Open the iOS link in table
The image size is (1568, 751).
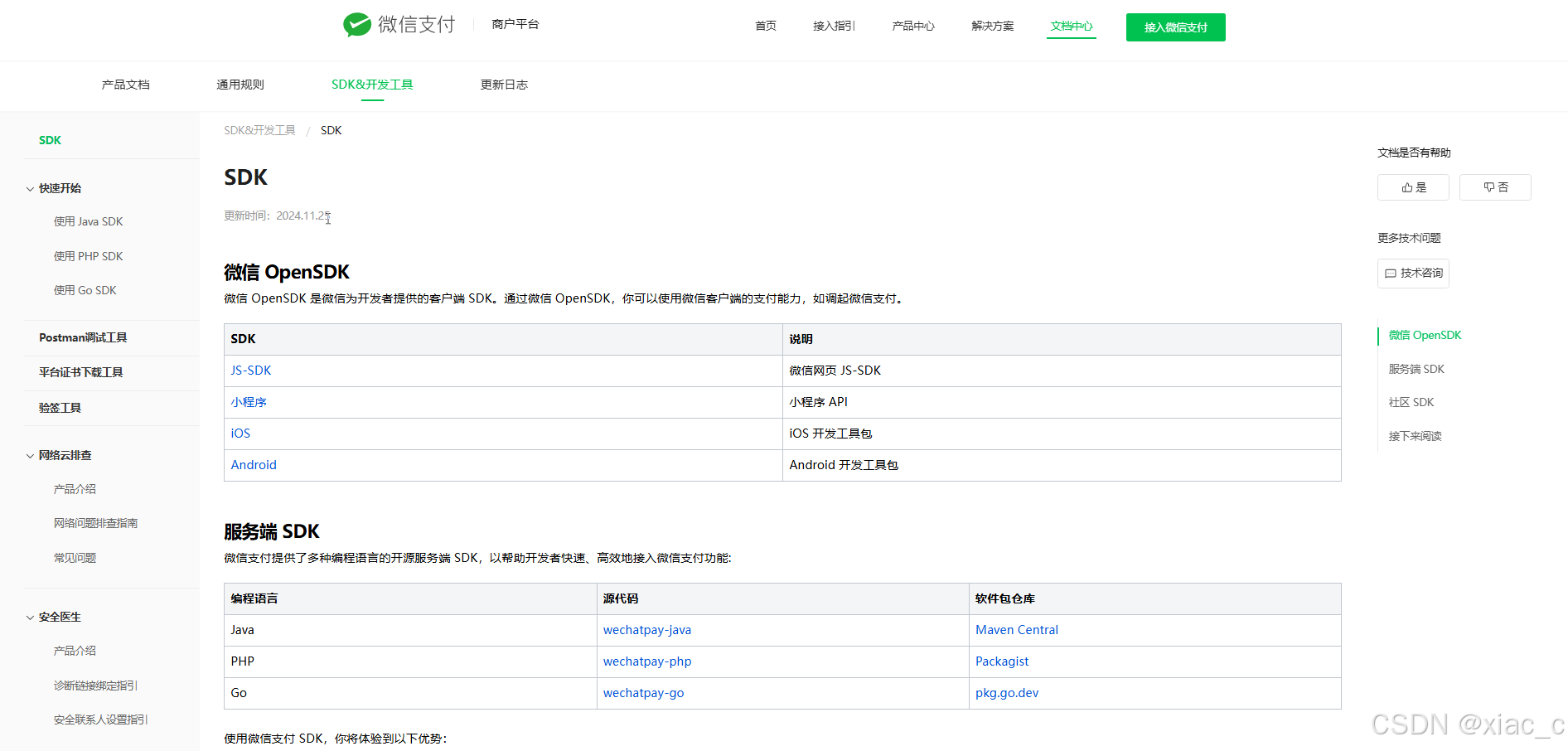tap(240, 434)
